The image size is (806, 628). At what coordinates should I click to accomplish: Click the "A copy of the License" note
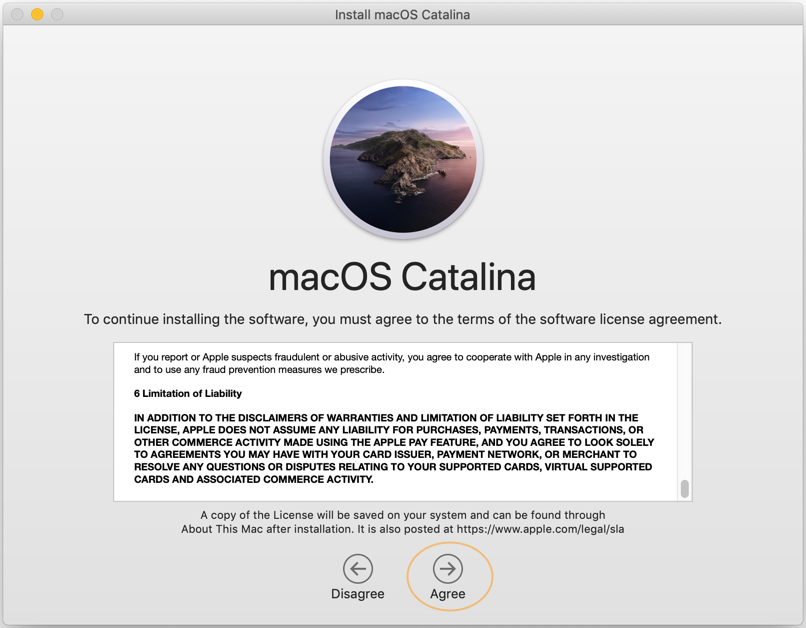402,522
